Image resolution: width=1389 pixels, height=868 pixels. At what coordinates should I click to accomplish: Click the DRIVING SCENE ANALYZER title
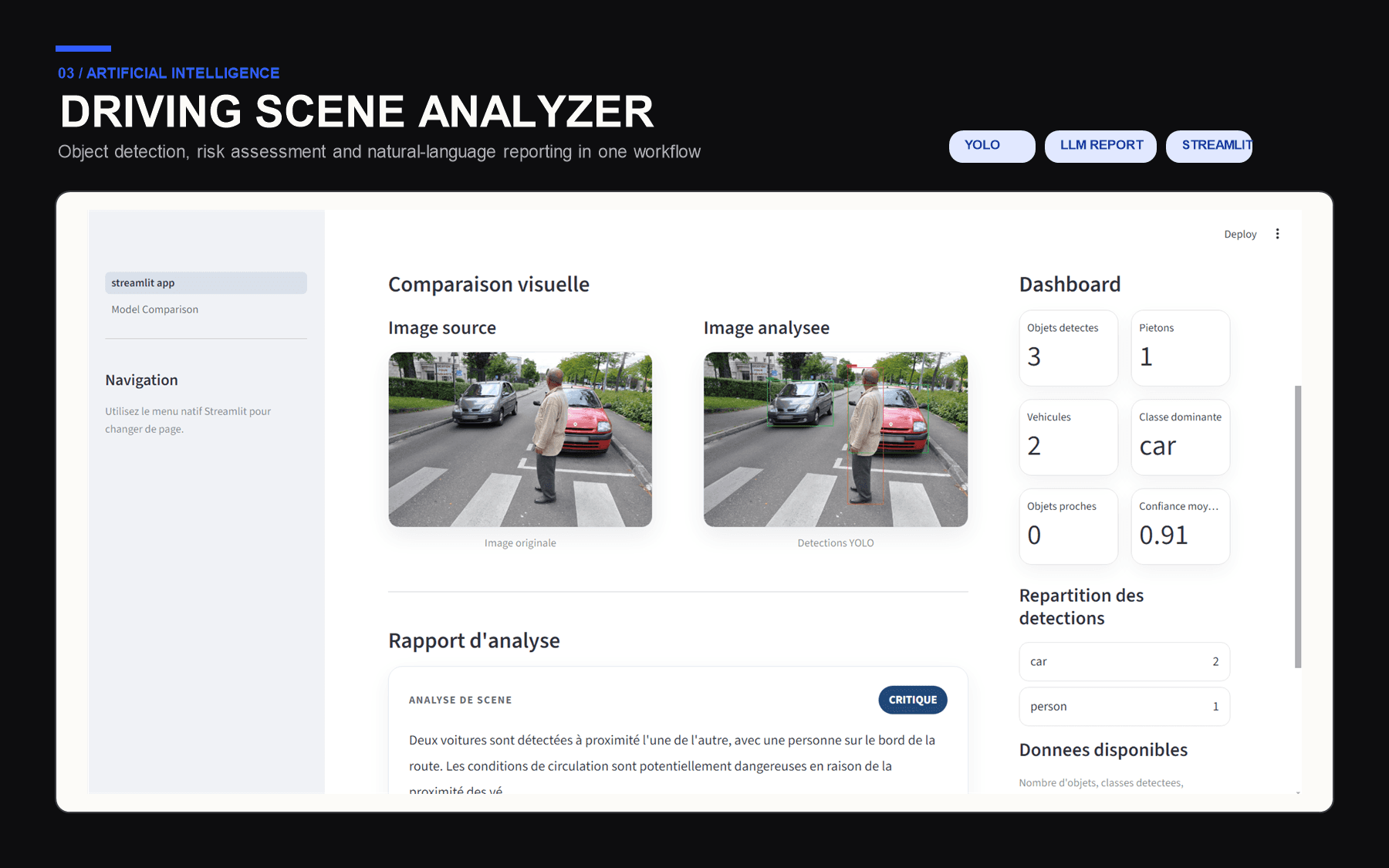coord(357,112)
